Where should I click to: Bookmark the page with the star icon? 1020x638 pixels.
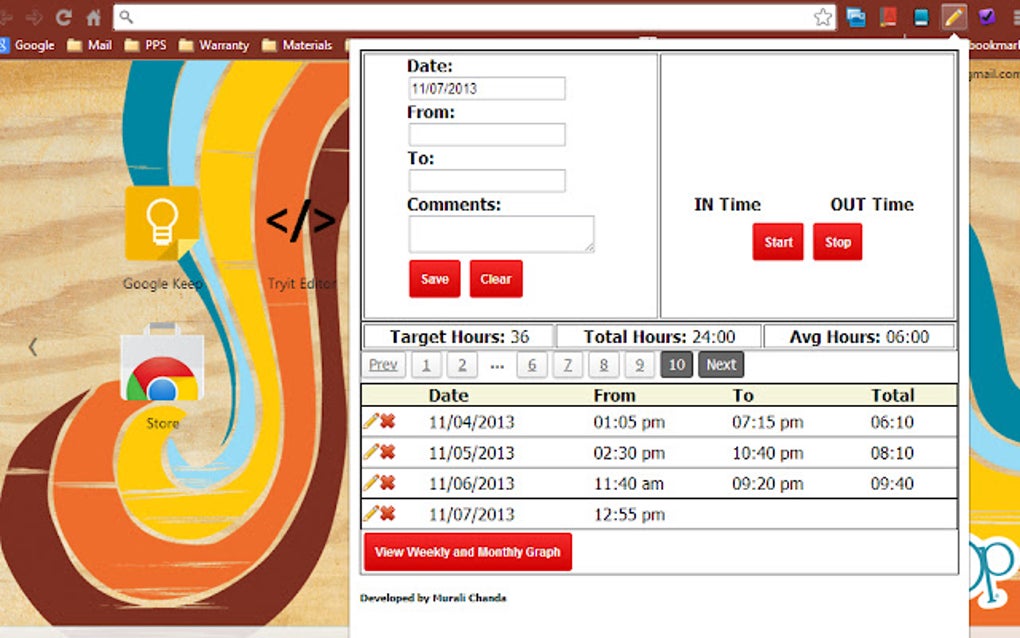pyautogui.click(x=823, y=17)
